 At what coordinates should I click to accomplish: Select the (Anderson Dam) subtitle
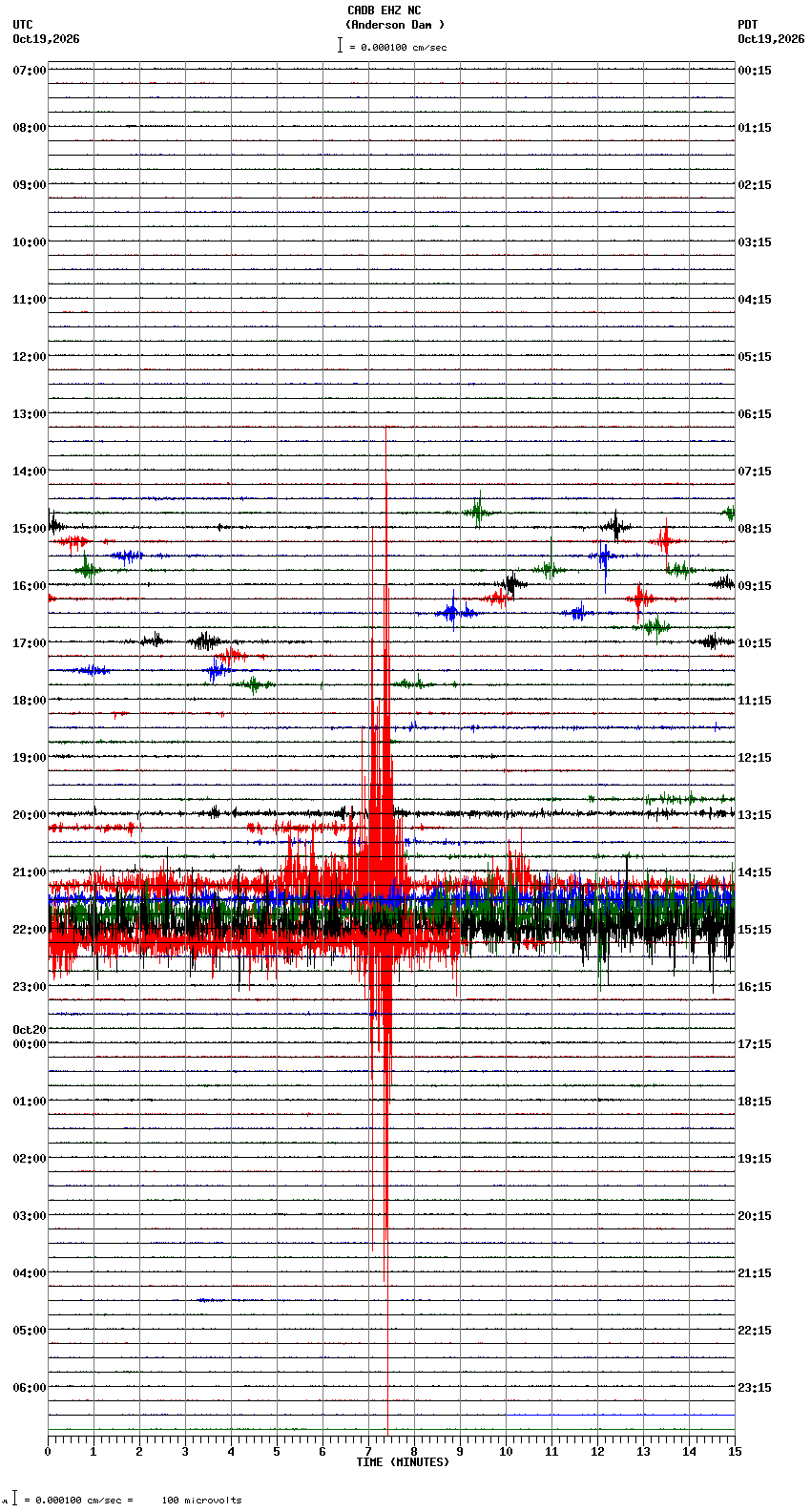[x=395, y=25]
